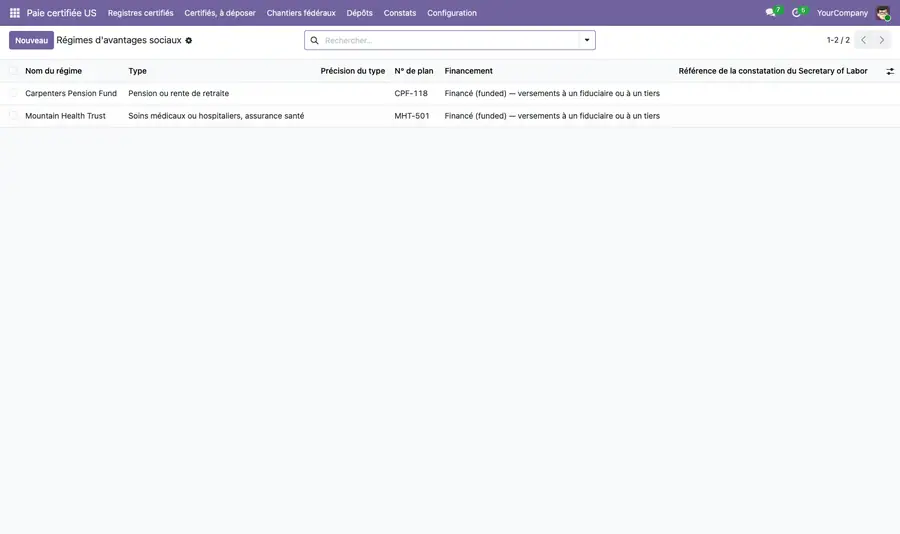Open the Configuration menu
900x534 pixels.
452,13
